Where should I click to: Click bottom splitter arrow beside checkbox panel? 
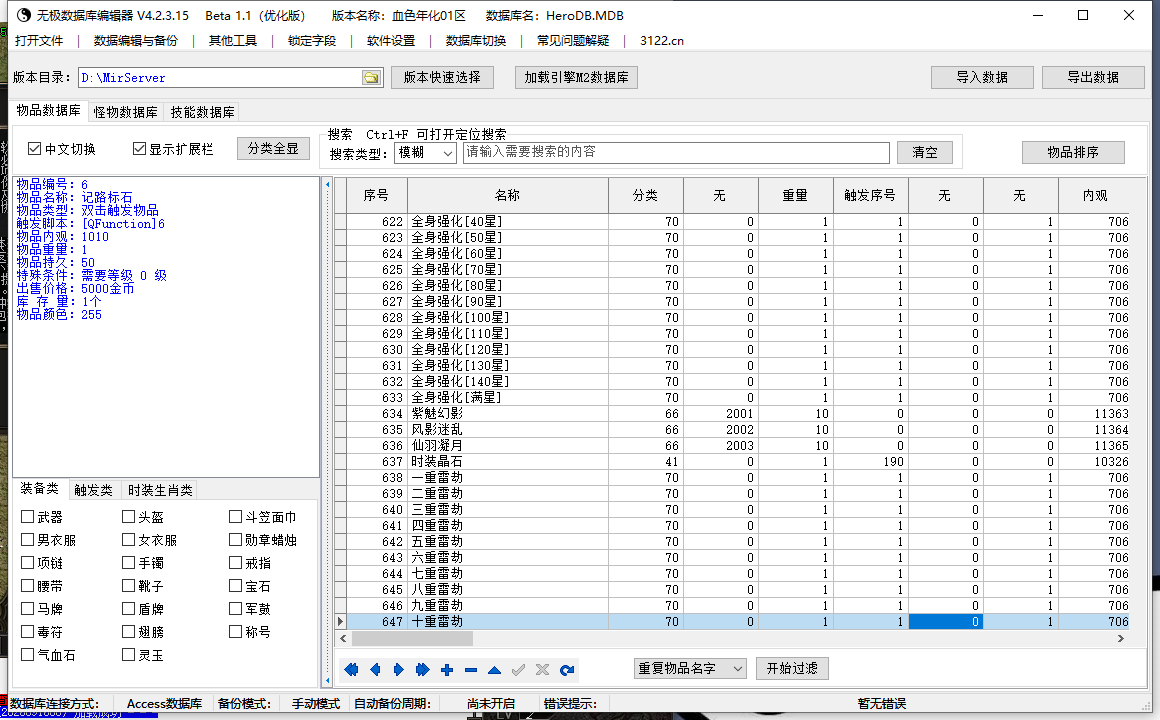[328, 679]
